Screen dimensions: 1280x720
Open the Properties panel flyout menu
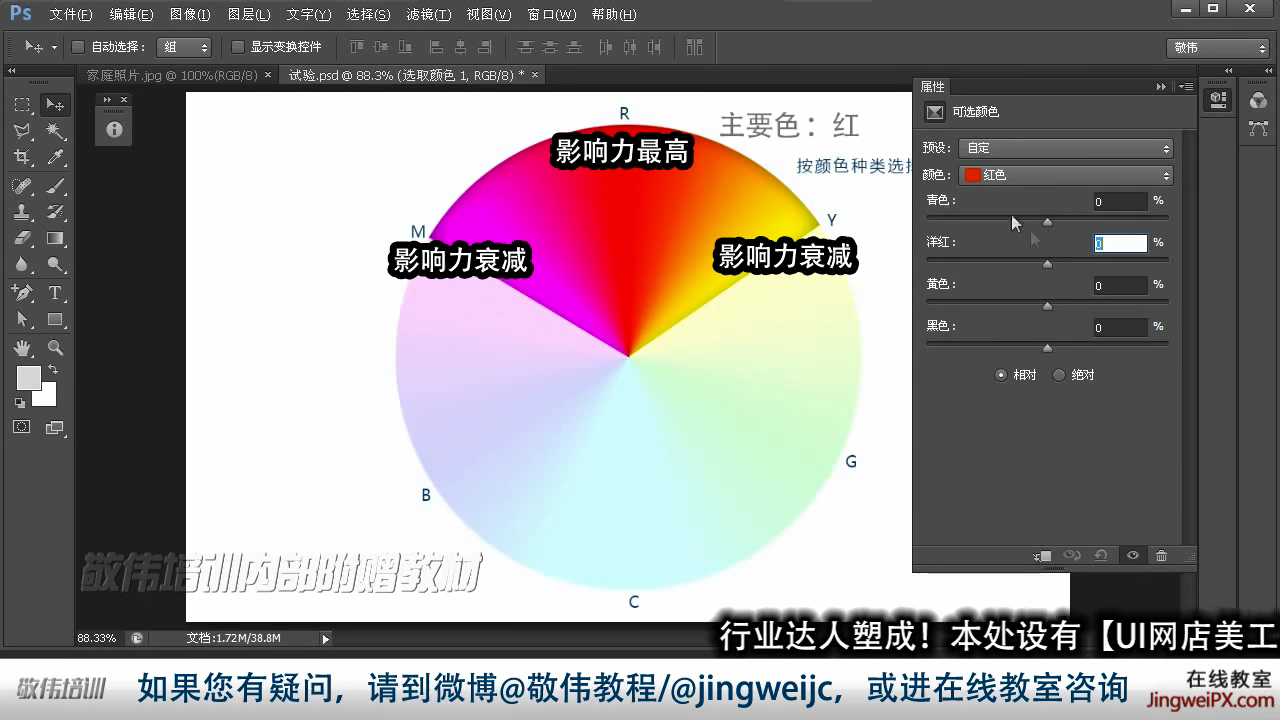pos(1186,87)
